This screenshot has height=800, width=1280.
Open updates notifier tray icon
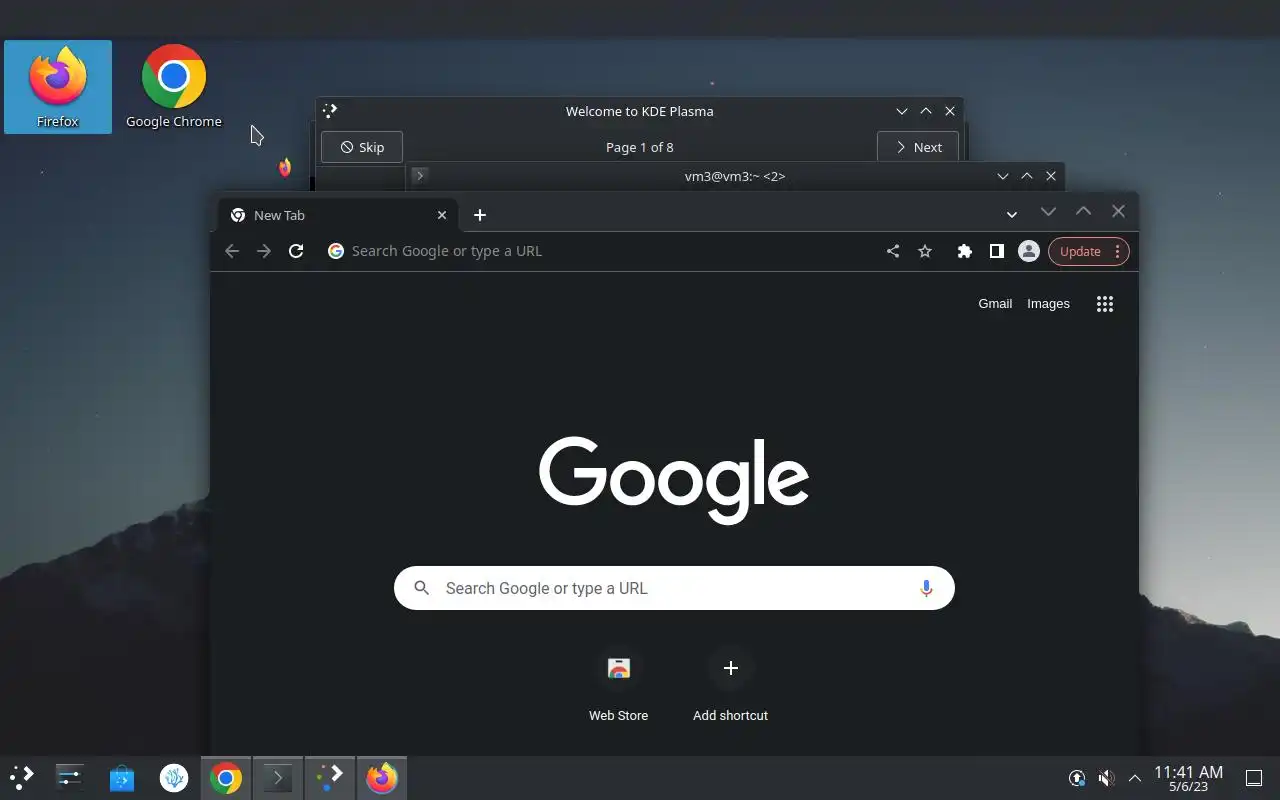click(x=1077, y=778)
